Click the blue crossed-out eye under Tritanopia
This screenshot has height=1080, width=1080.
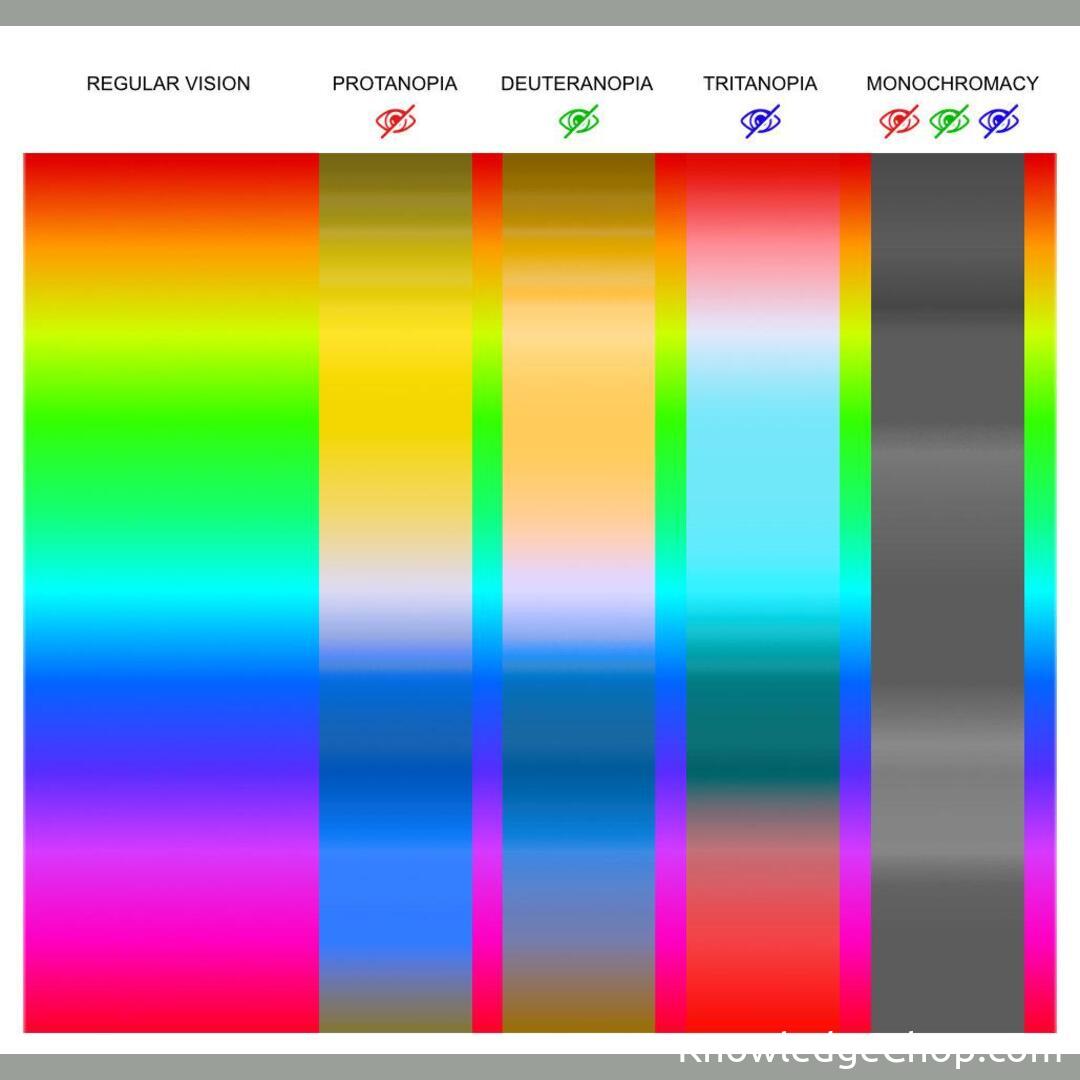(x=761, y=121)
